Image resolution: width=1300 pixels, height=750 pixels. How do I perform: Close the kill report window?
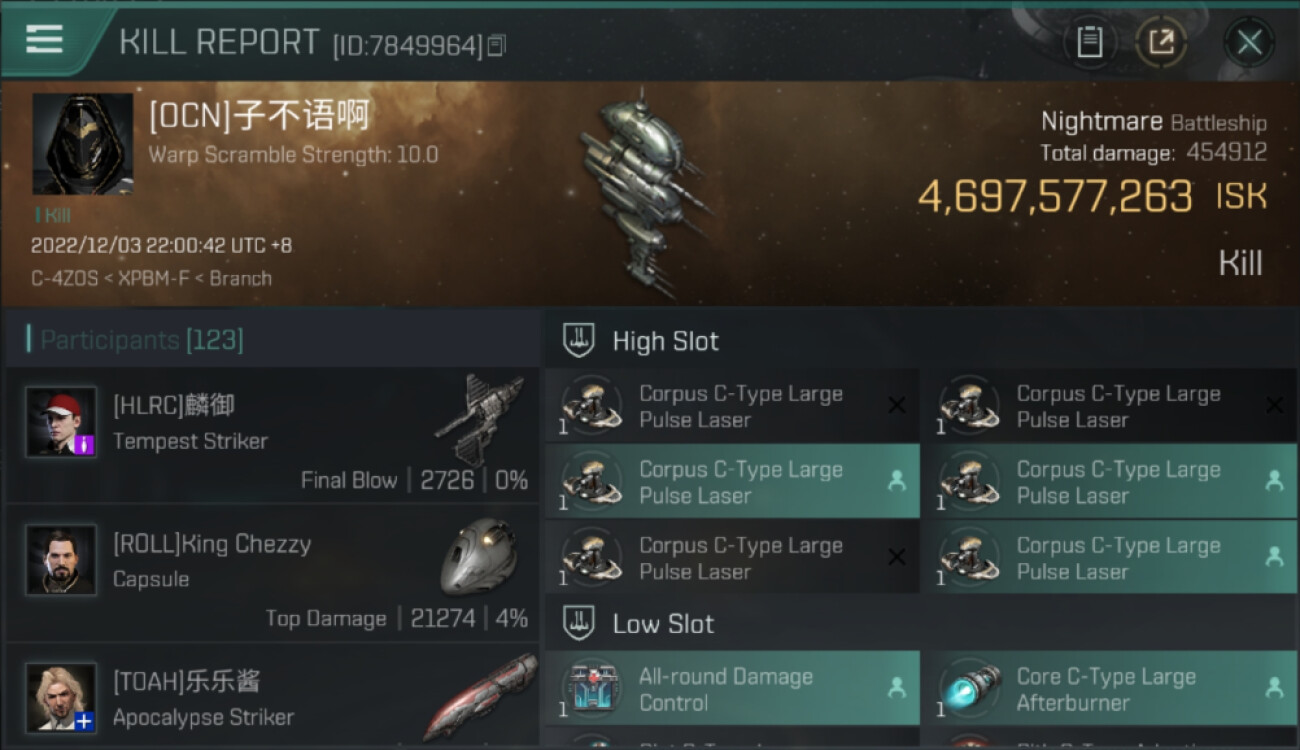tap(1249, 42)
